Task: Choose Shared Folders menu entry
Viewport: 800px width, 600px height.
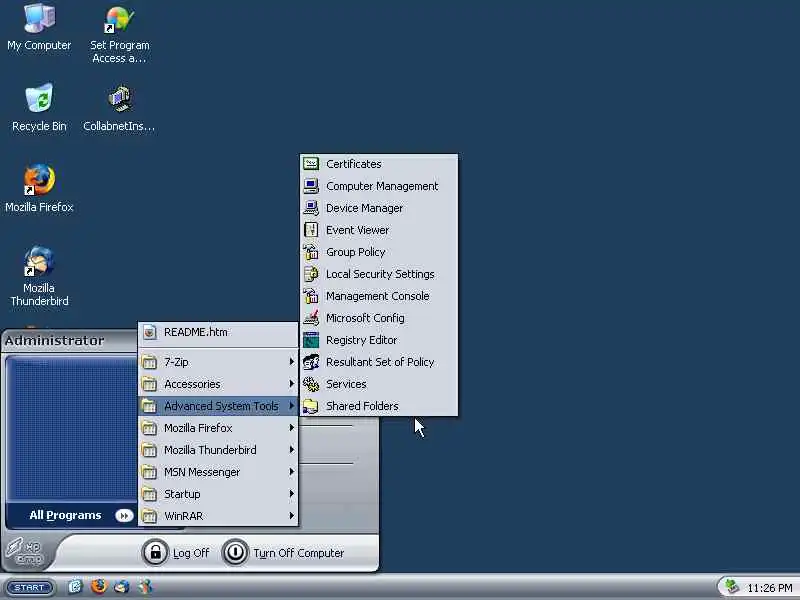Action: click(379, 406)
